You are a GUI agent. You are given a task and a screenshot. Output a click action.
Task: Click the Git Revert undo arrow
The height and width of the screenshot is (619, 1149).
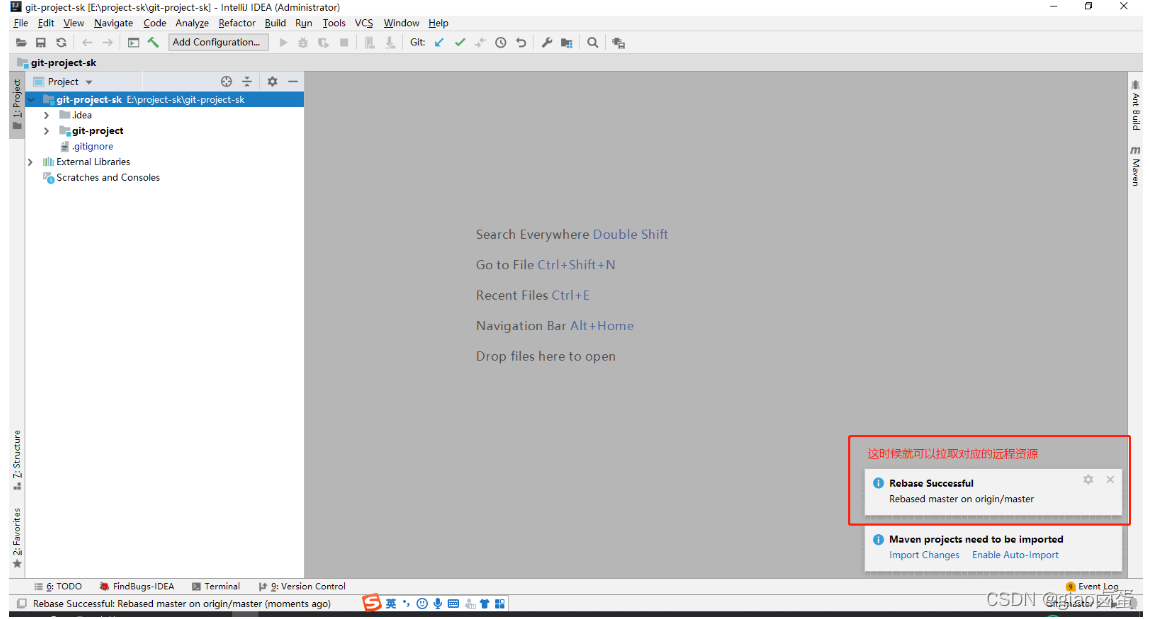521,42
